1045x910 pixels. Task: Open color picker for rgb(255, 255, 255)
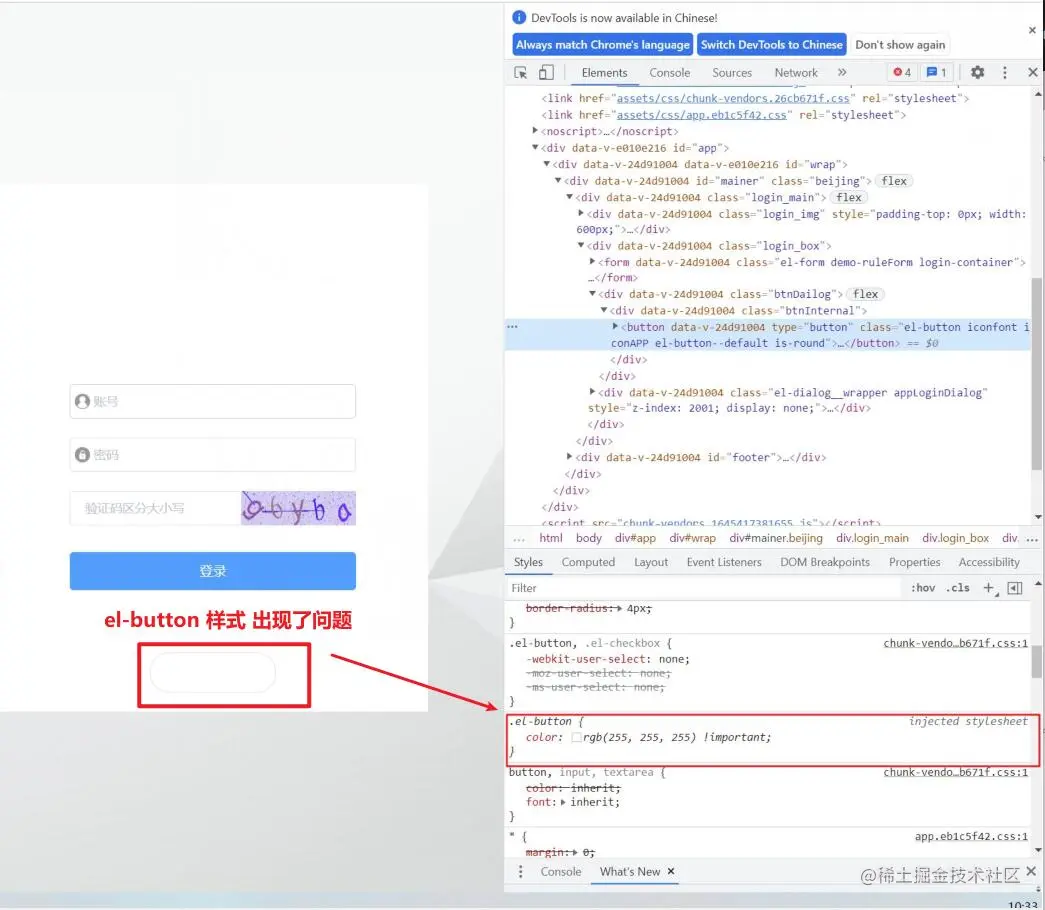[576, 737]
